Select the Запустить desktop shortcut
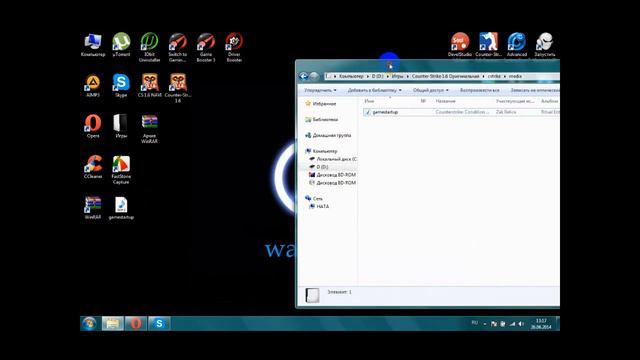The height and width of the screenshot is (360, 640). (x=545, y=45)
